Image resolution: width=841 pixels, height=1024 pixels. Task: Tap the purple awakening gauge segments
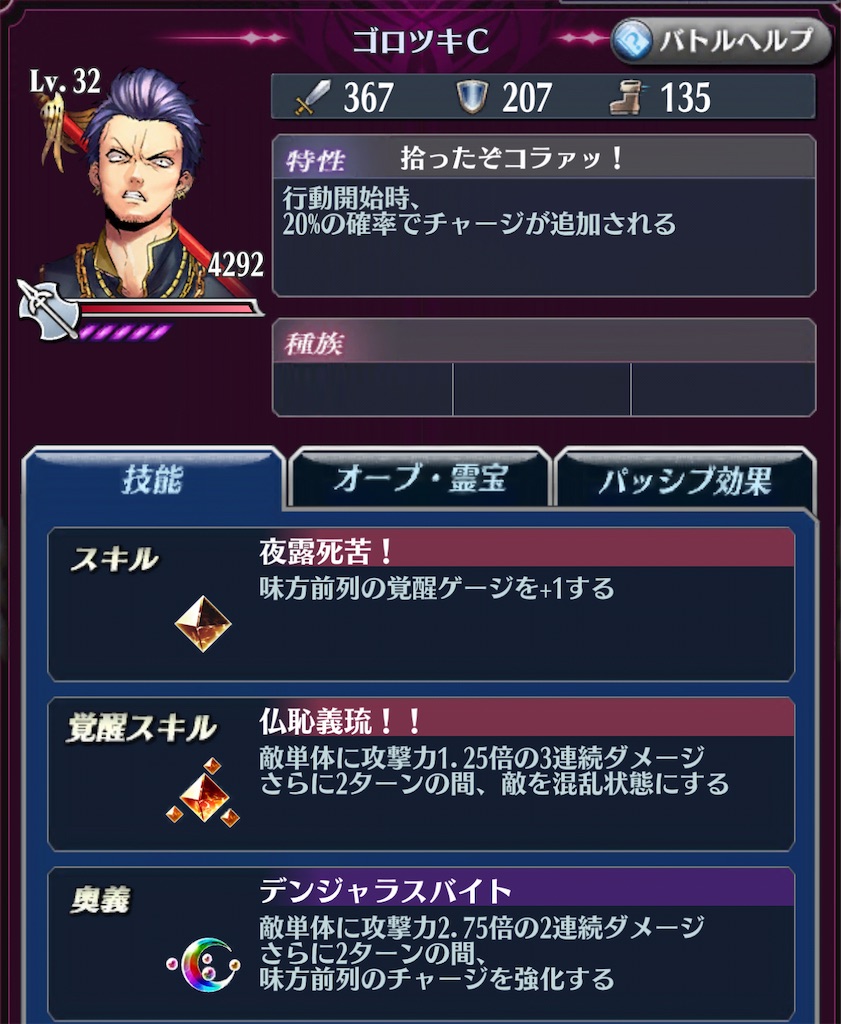click(x=125, y=331)
